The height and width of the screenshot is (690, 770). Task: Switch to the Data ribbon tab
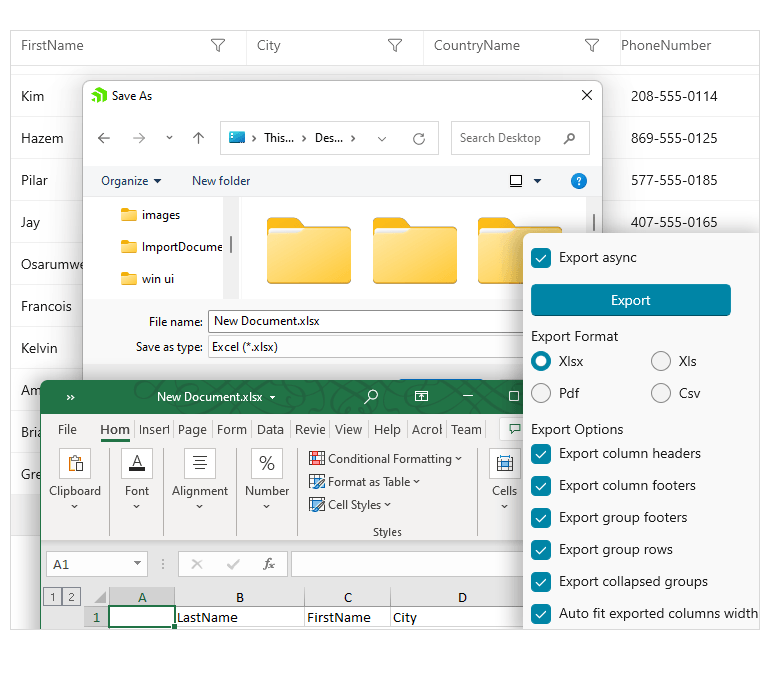[270, 430]
